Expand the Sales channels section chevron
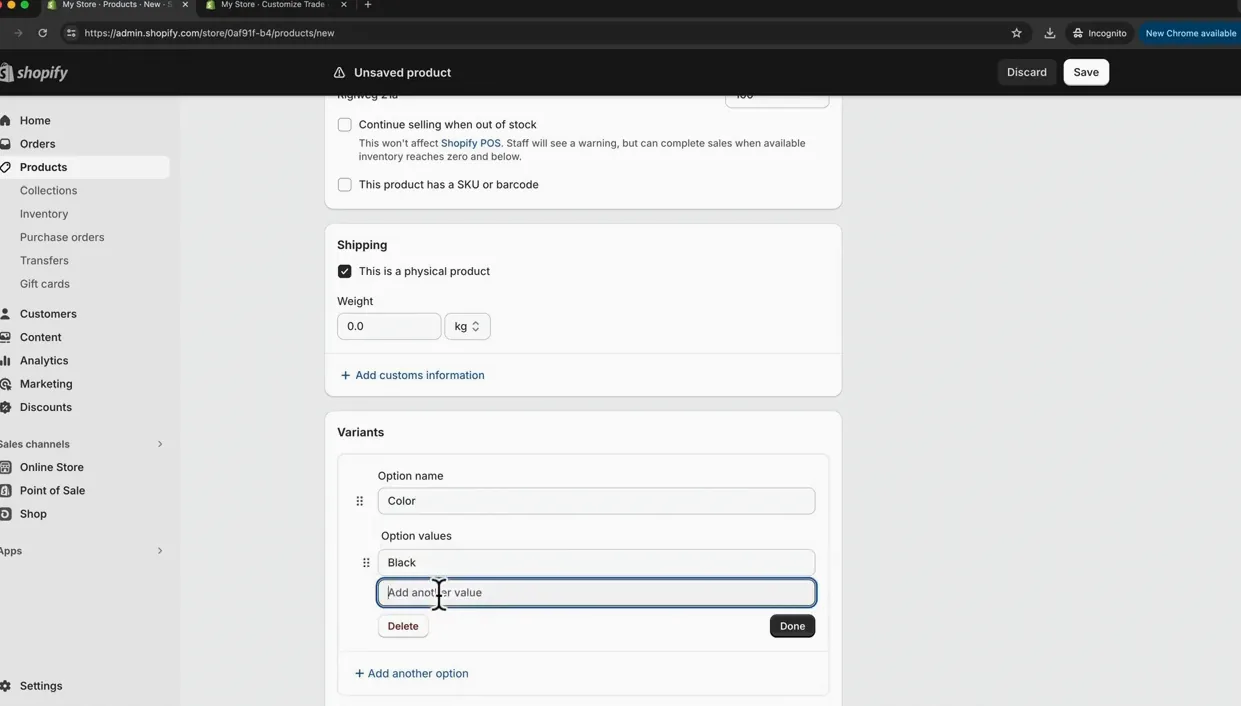This screenshot has height=706, width=1241. coord(160,444)
